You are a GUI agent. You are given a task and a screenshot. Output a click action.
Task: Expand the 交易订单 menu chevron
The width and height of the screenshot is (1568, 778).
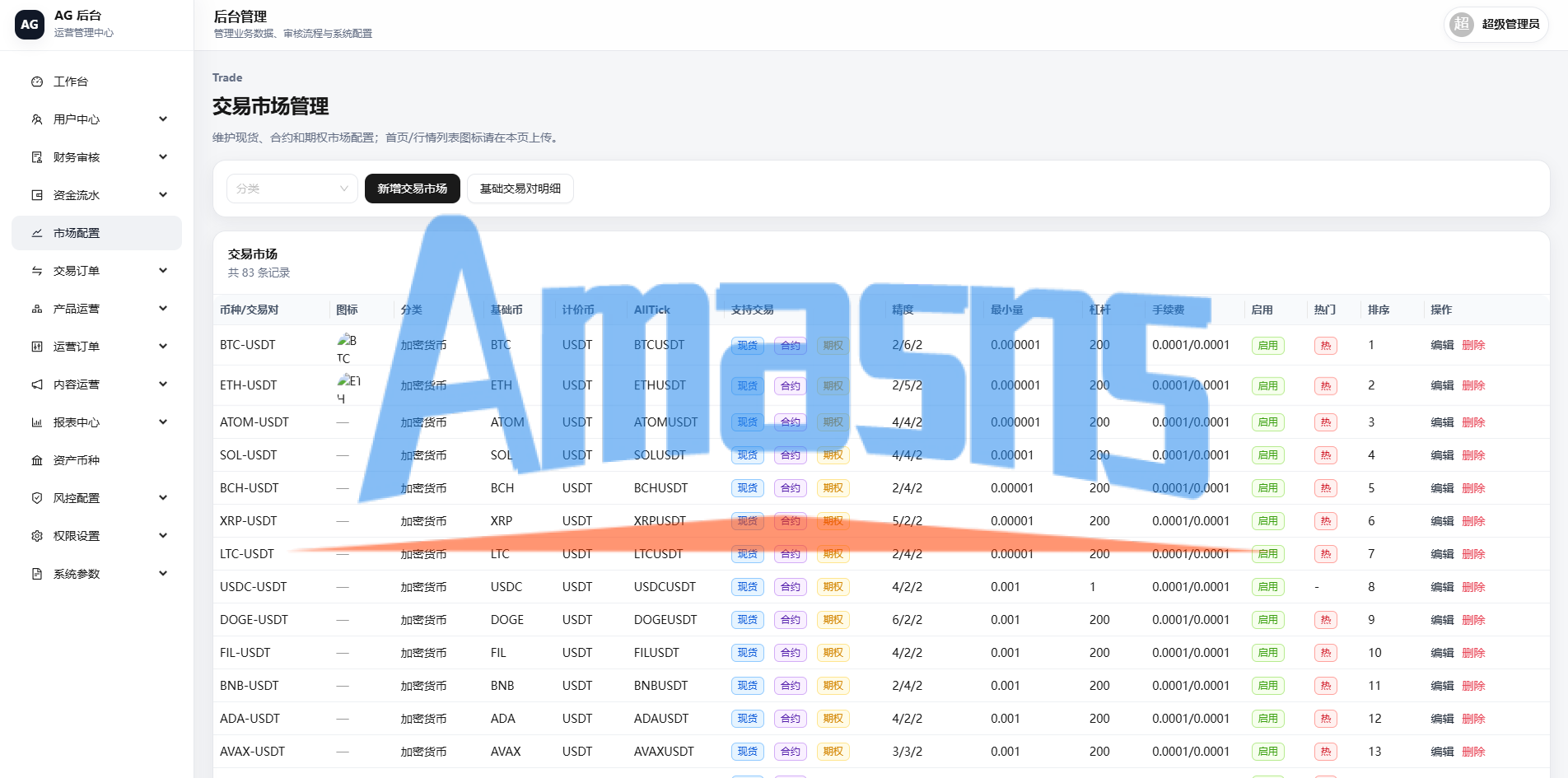pos(163,271)
